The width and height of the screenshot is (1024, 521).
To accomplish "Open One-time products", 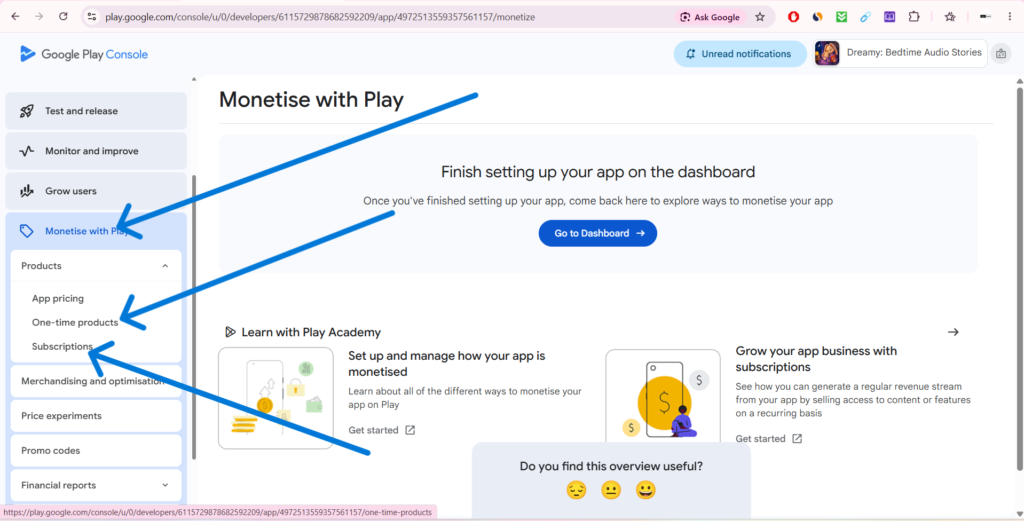I will (75, 323).
